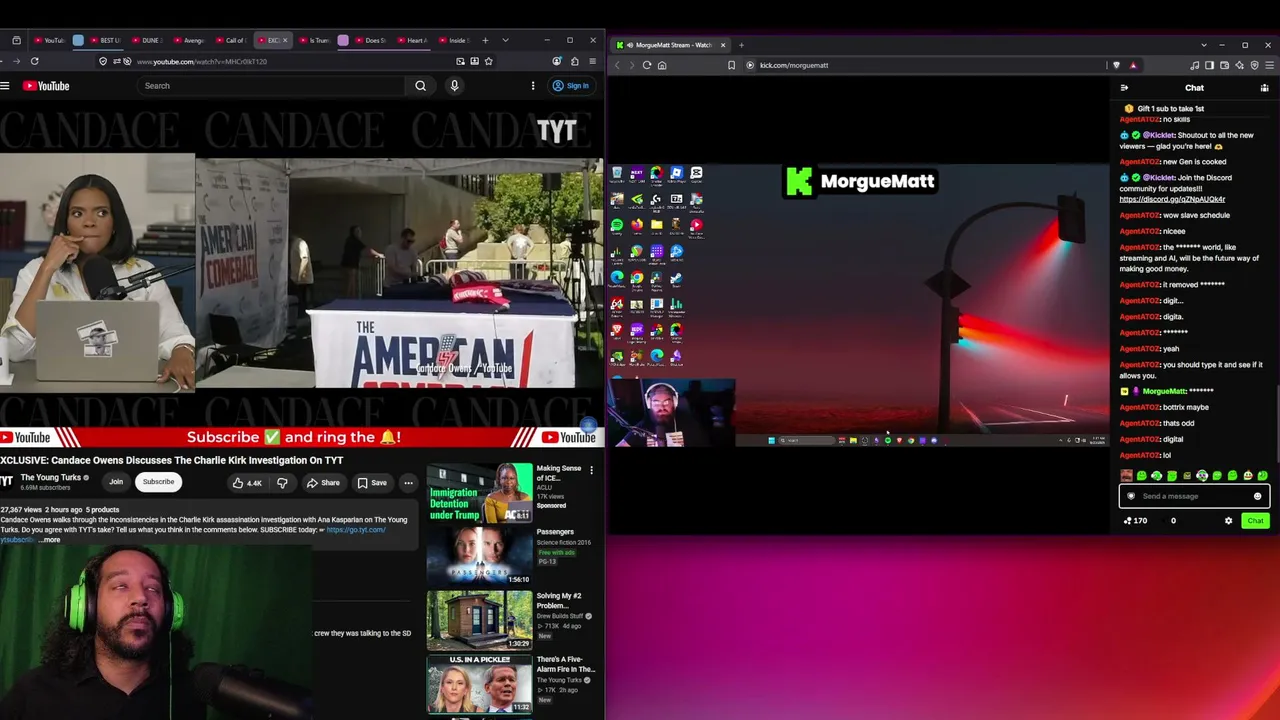1280x720 pixels.
Task: Click the MorgueMatt username in chat
Action: tap(1164, 391)
